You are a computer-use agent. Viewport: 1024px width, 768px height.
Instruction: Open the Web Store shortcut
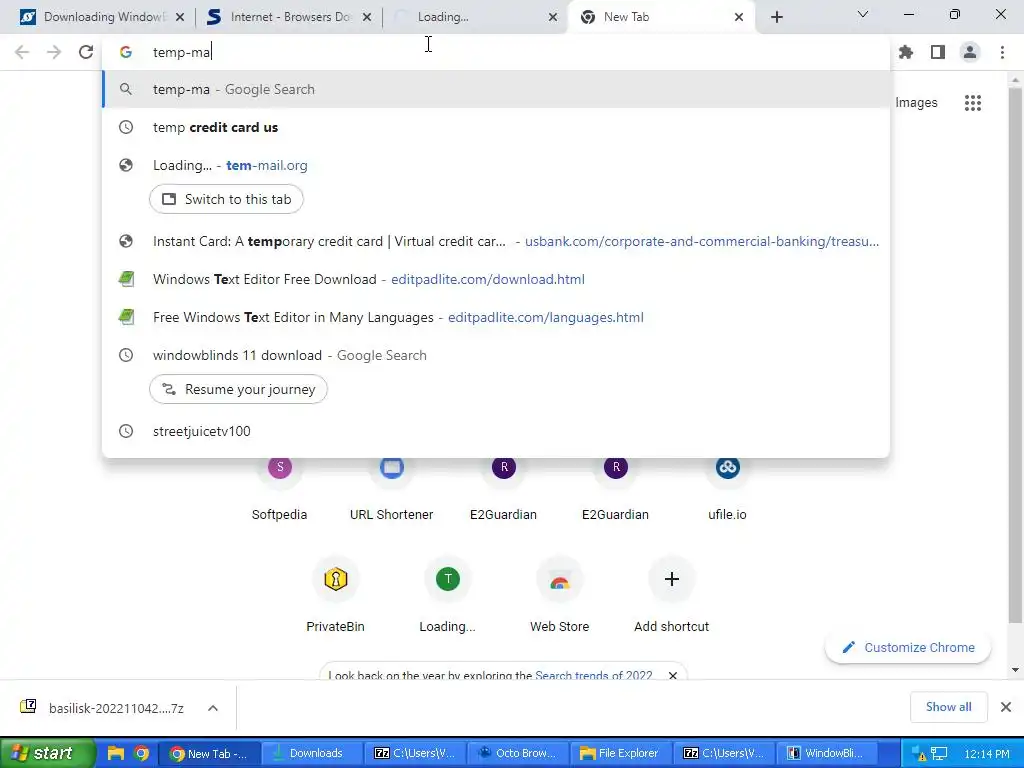pyautogui.click(x=560, y=594)
